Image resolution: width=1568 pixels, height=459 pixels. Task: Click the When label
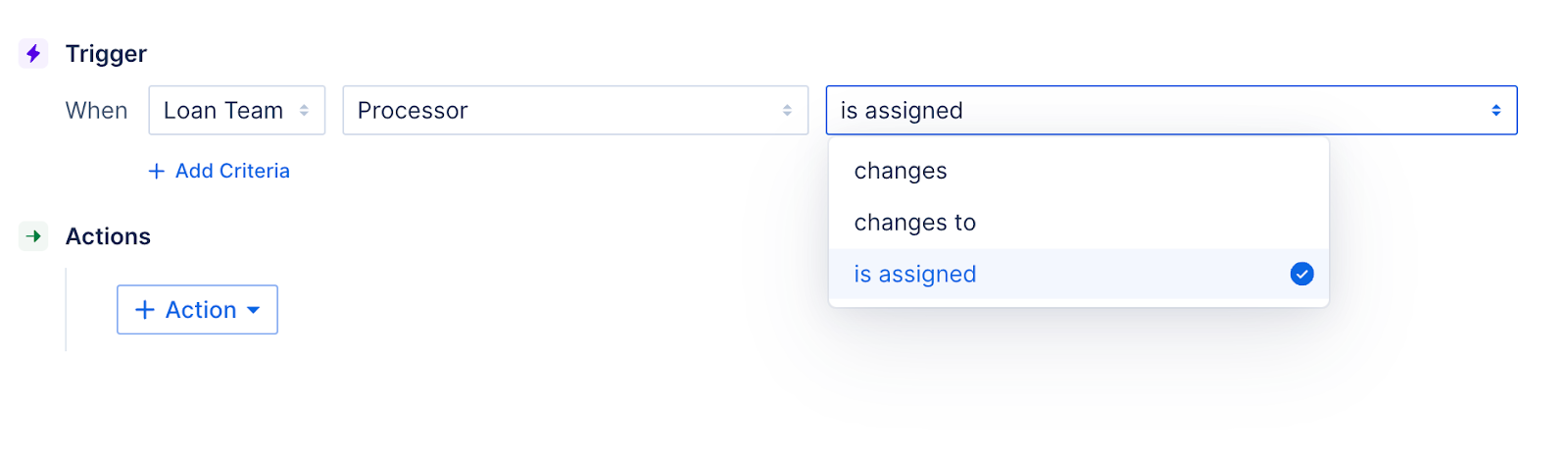96,111
